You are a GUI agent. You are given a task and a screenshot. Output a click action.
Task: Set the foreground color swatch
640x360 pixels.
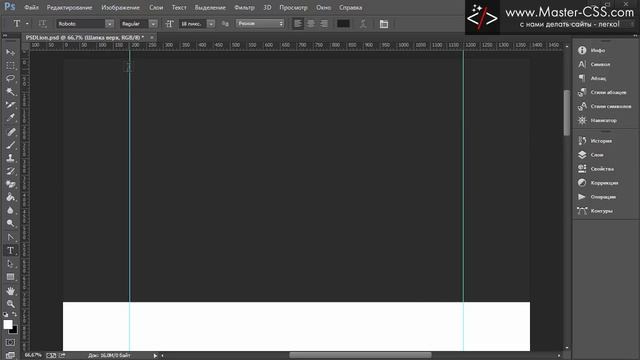pos(7,324)
